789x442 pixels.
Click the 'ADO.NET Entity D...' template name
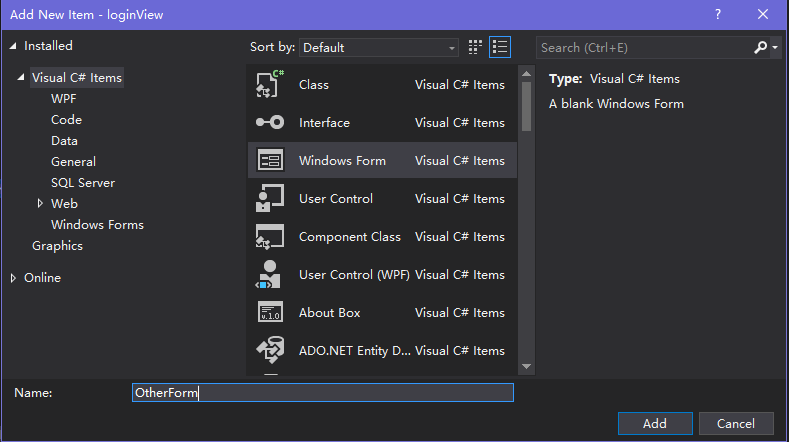pyautogui.click(x=355, y=350)
